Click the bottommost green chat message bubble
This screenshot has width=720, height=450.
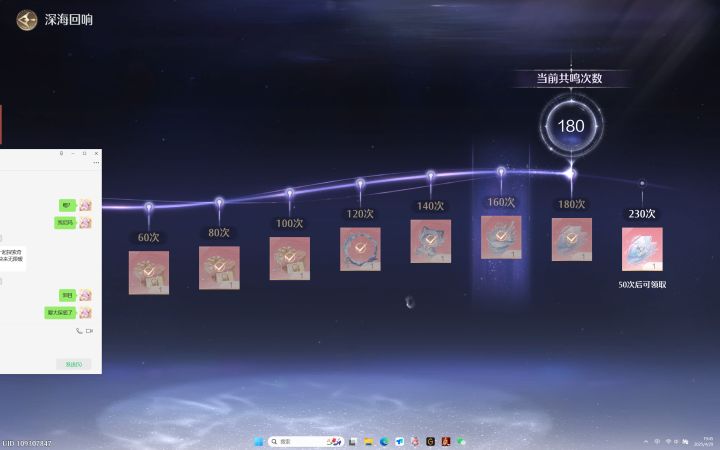coord(60,313)
